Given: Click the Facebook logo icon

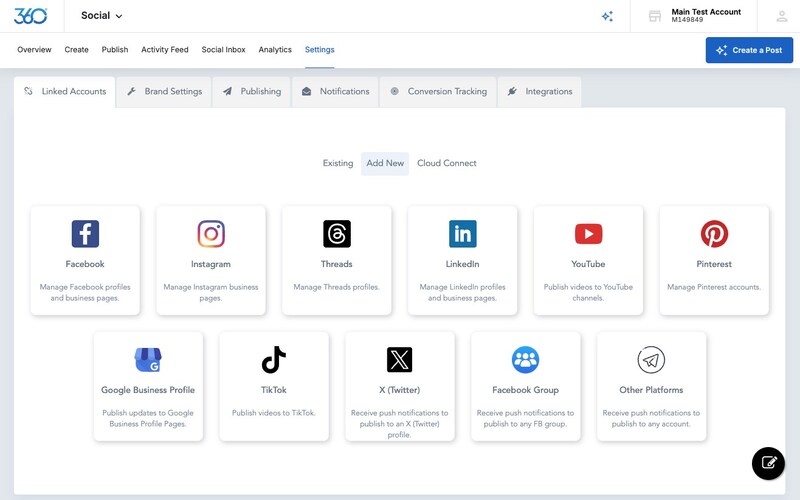Looking at the screenshot, I should pyautogui.click(x=85, y=234).
